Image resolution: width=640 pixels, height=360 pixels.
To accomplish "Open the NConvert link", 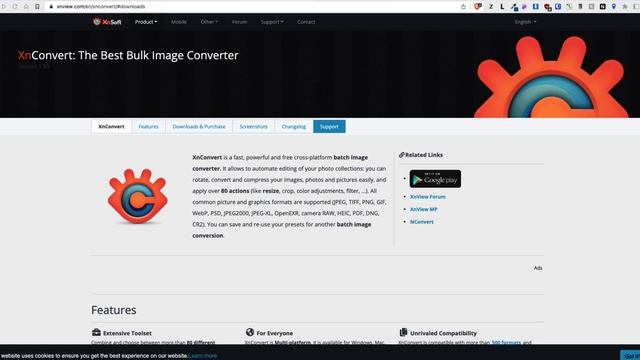I will click(x=422, y=222).
